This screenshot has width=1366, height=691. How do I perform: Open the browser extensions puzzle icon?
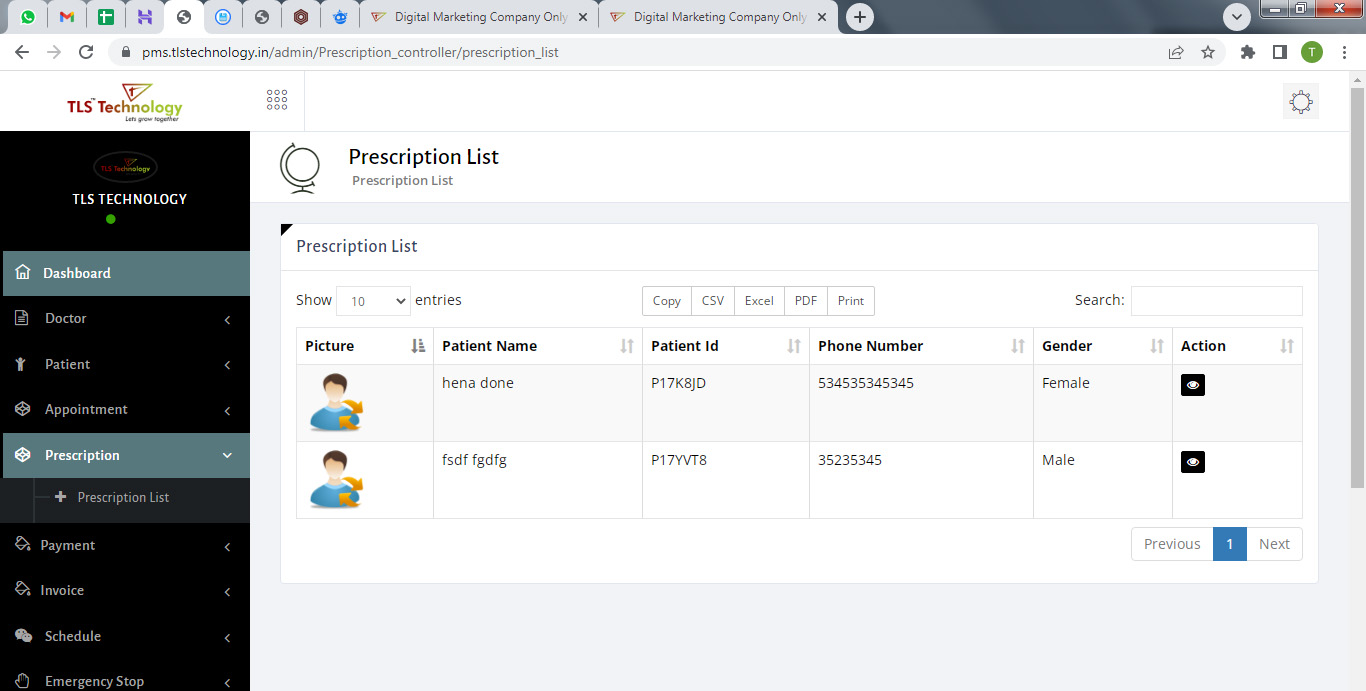point(1247,52)
